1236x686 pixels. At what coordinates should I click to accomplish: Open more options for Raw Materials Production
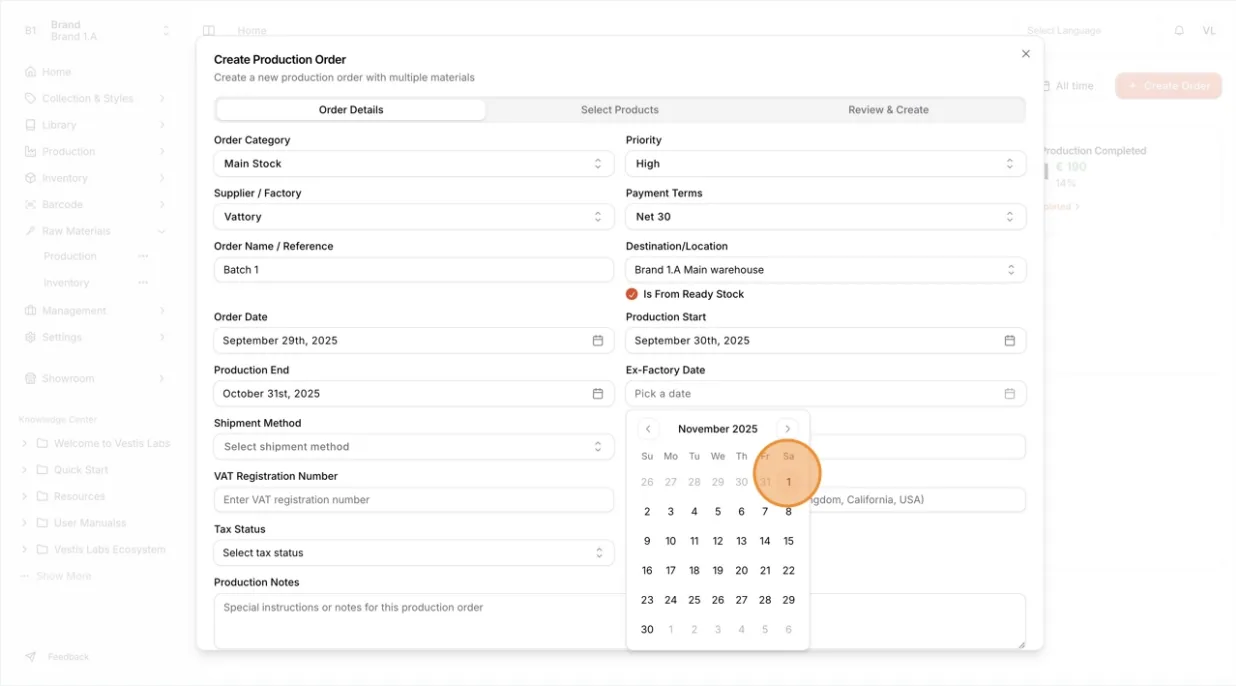point(143,257)
